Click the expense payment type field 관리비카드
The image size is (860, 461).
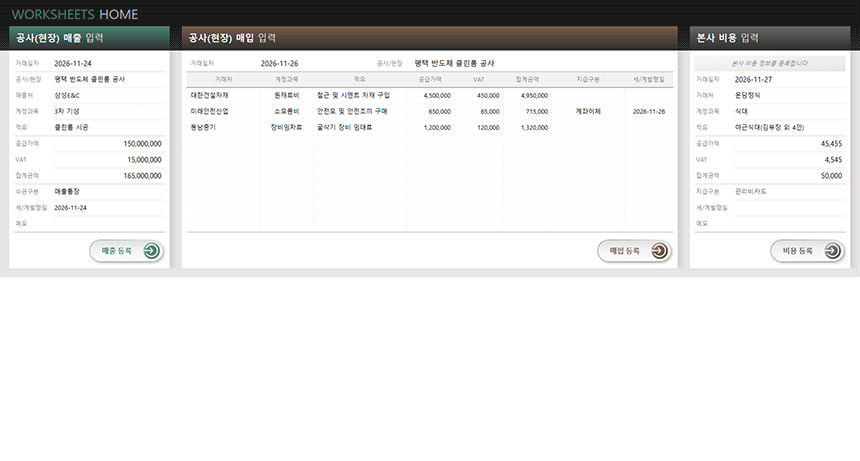[789, 191]
